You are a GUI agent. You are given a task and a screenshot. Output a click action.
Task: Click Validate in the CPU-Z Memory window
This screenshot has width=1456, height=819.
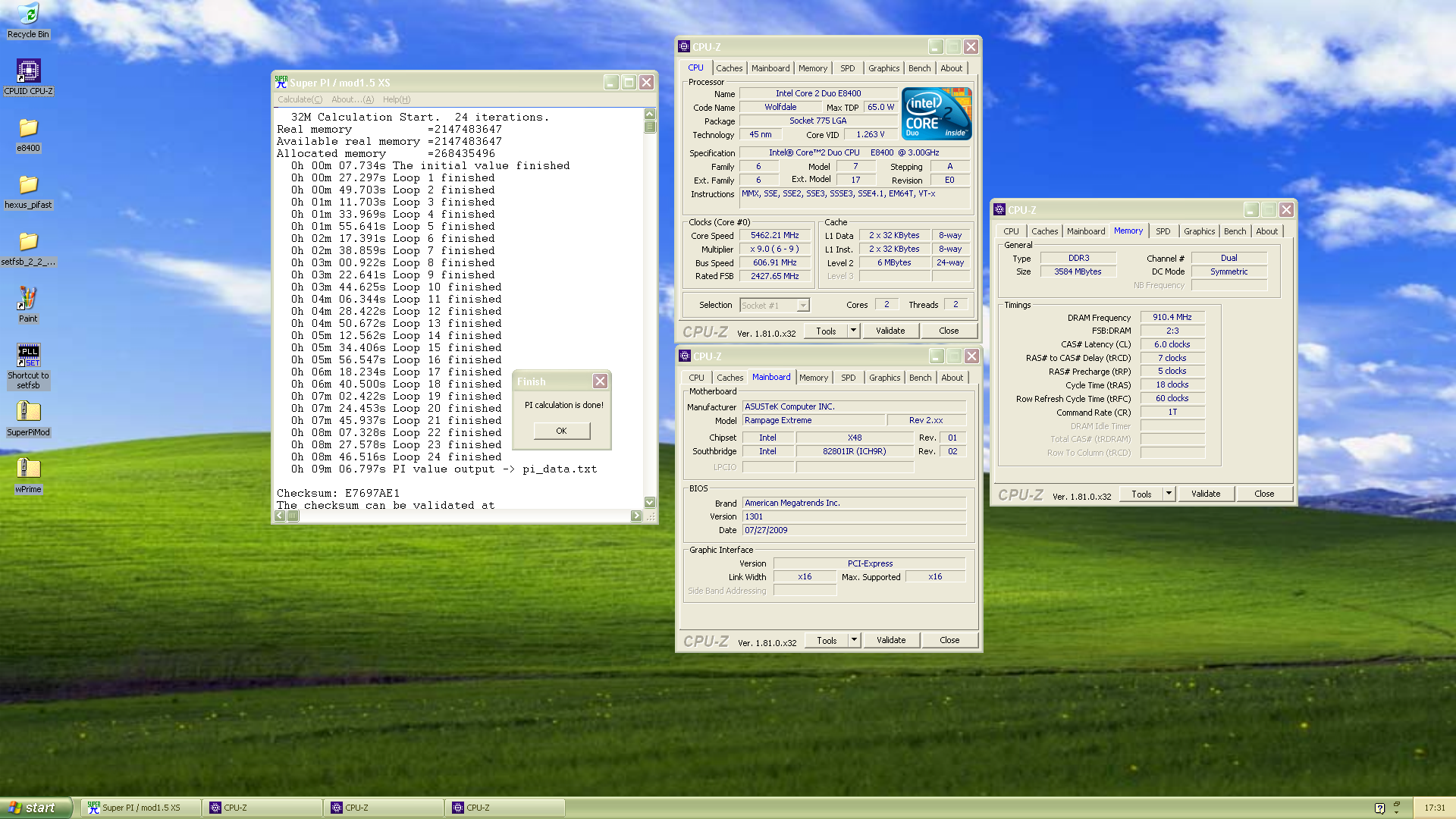coord(1206,494)
